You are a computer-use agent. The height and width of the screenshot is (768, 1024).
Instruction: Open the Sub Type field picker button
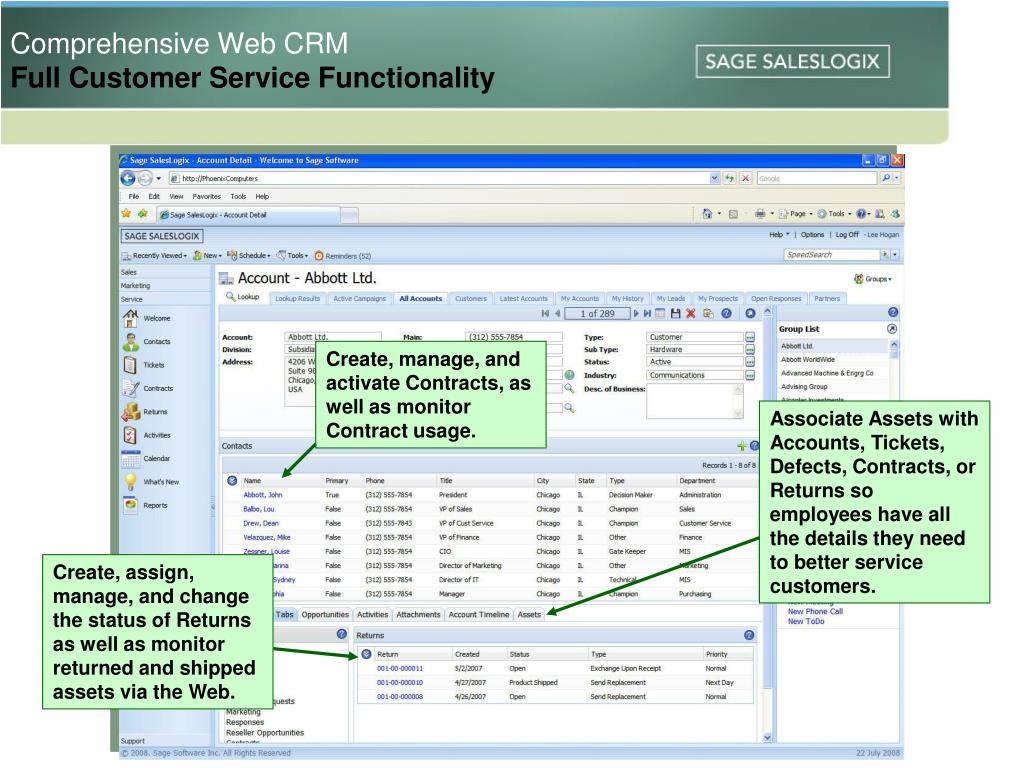[750, 350]
